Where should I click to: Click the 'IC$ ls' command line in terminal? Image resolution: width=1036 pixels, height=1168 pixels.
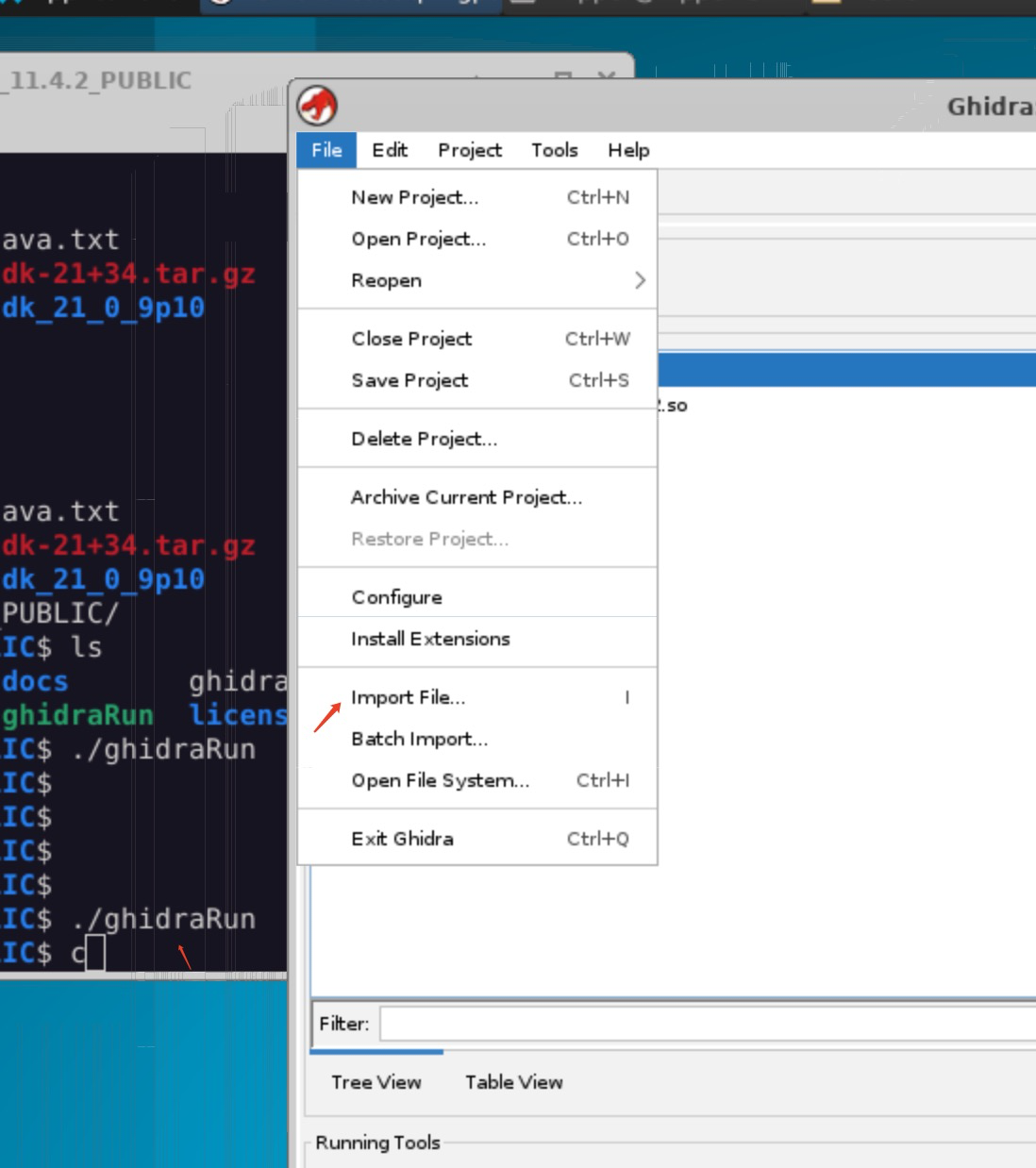pos(51,647)
